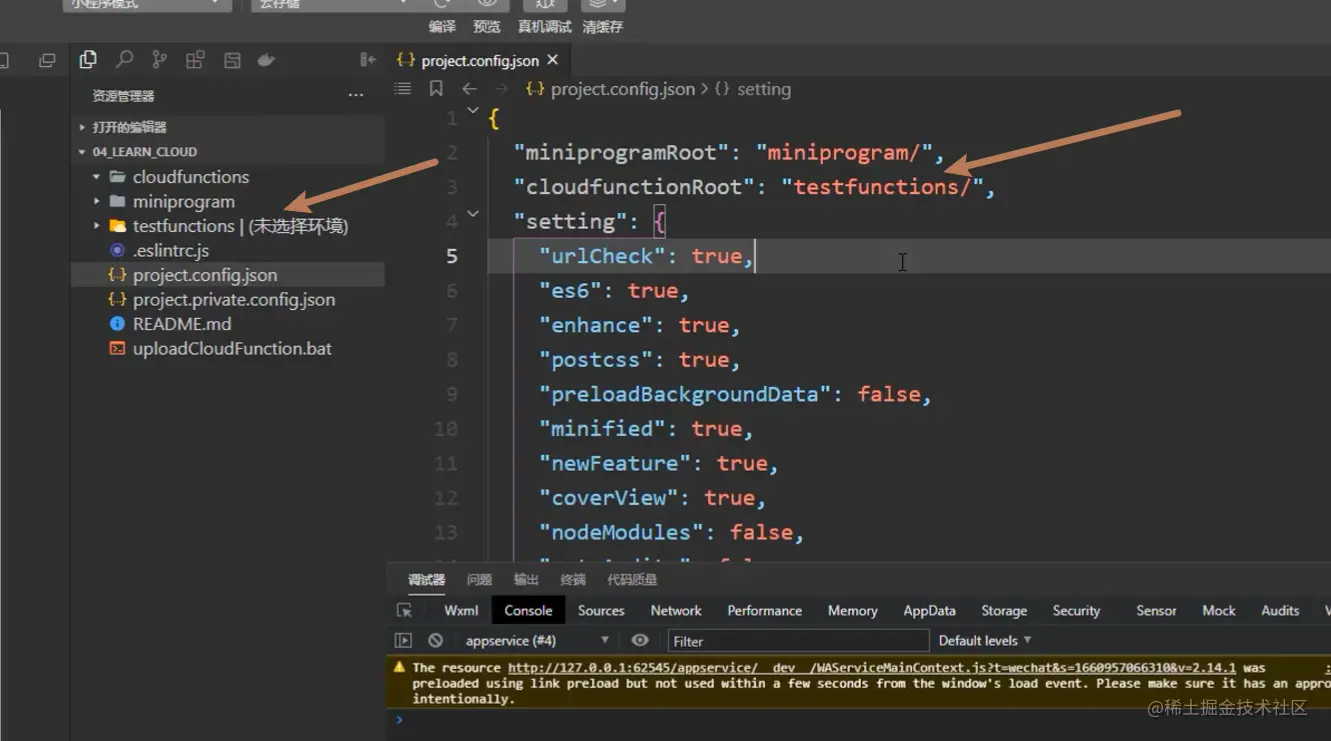
Task: Click the outline list icon in the editor toolbar
Action: [403, 88]
